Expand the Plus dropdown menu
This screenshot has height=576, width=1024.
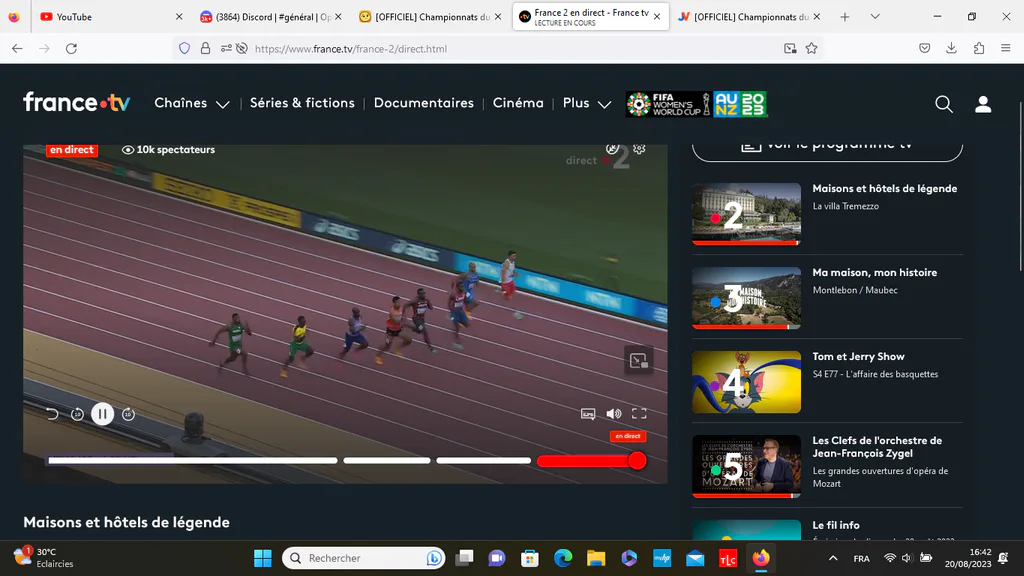point(586,103)
